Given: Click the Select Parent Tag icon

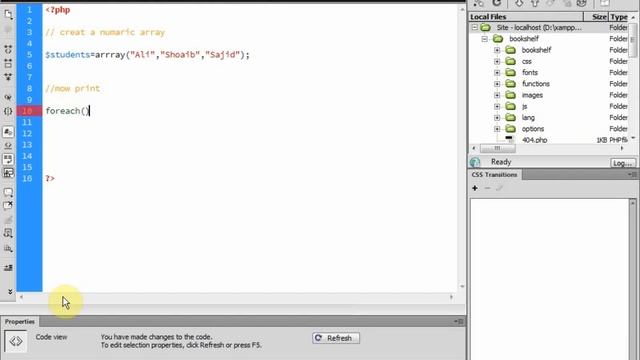Looking at the screenshot, I should (8, 98).
